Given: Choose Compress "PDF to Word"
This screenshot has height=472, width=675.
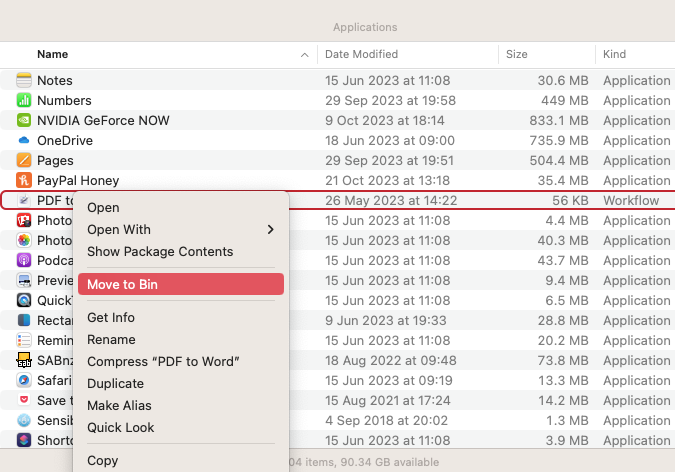Looking at the screenshot, I should click(x=181, y=361).
